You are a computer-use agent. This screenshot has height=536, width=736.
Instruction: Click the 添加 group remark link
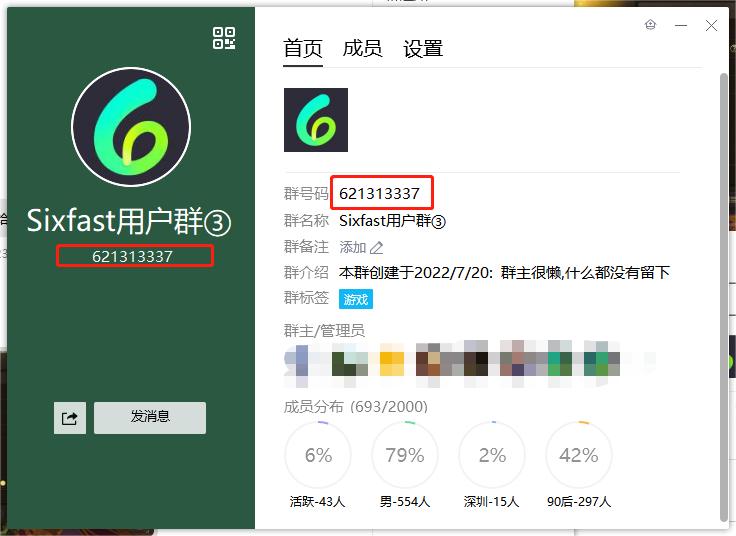[x=353, y=247]
